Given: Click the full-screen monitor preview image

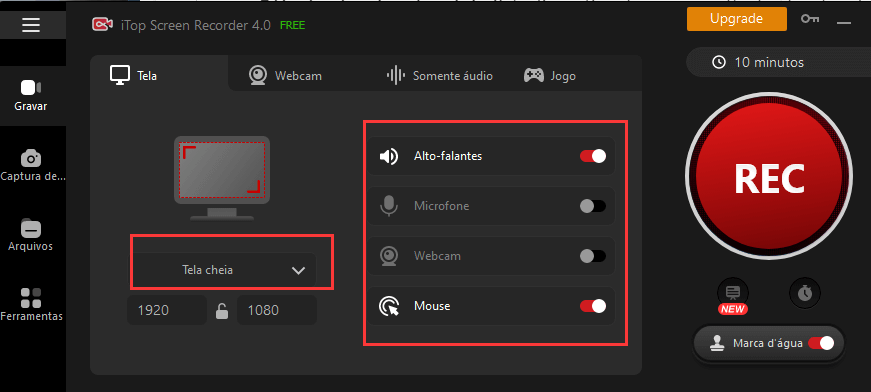Looking at the screenshot, I should pos(222,178).
